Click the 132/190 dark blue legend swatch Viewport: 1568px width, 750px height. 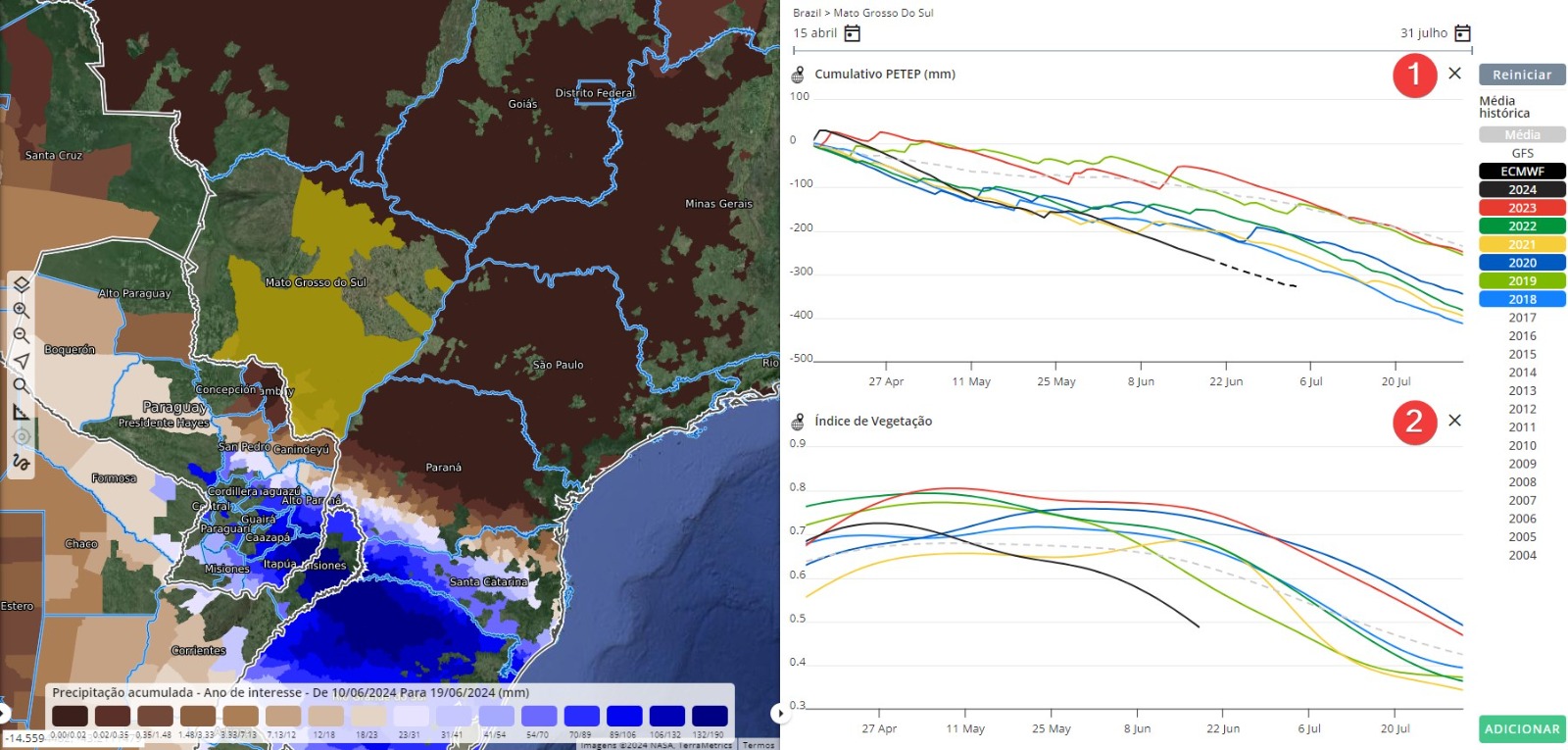710,717
